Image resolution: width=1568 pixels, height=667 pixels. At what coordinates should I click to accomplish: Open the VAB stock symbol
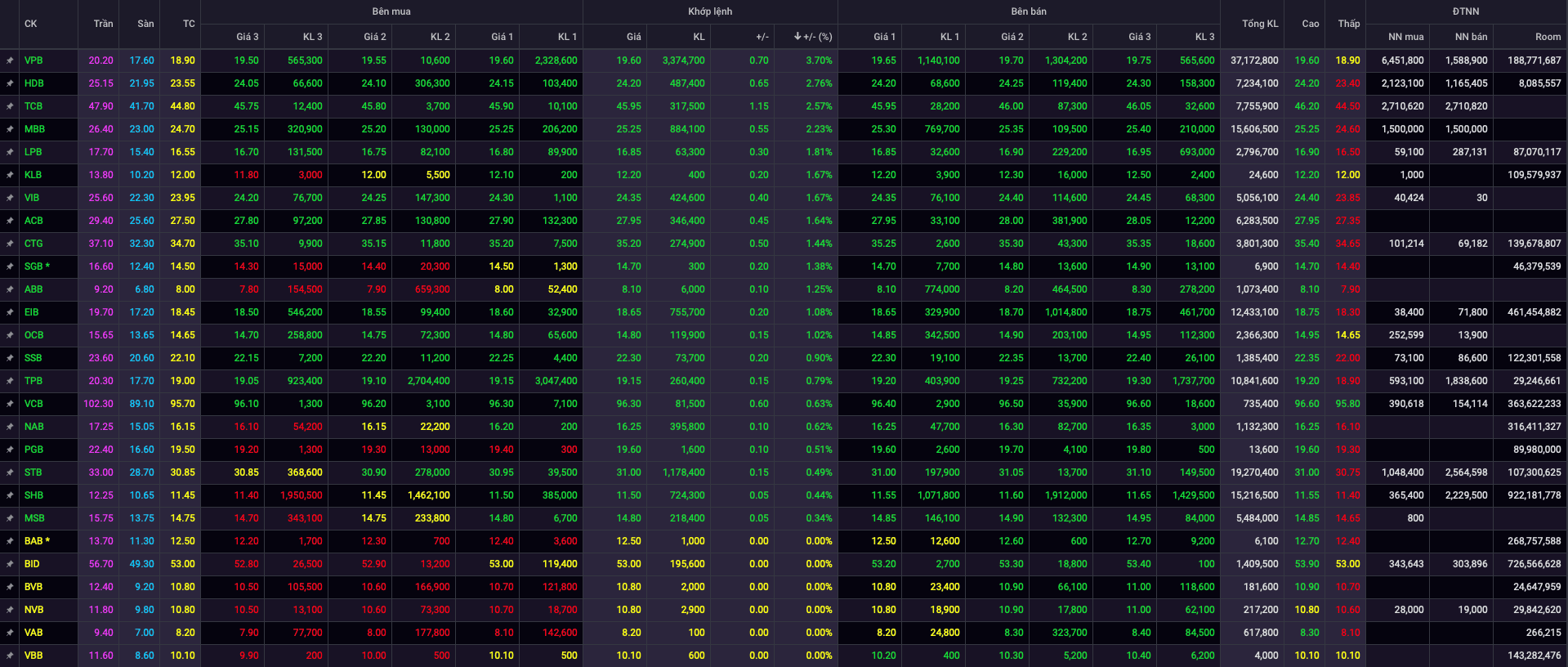(34, 633)
